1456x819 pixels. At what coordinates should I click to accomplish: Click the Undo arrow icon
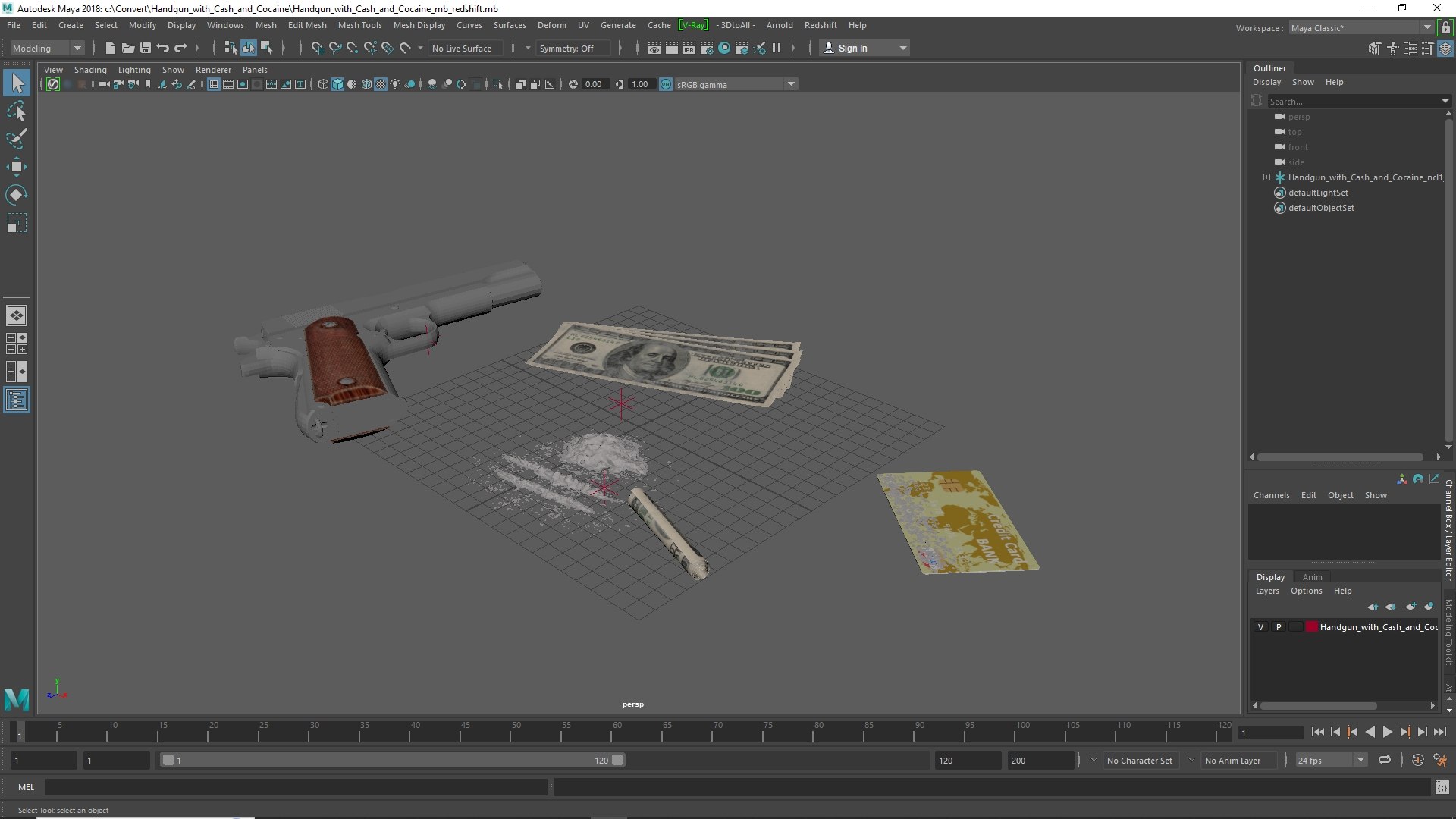(163, 48)
